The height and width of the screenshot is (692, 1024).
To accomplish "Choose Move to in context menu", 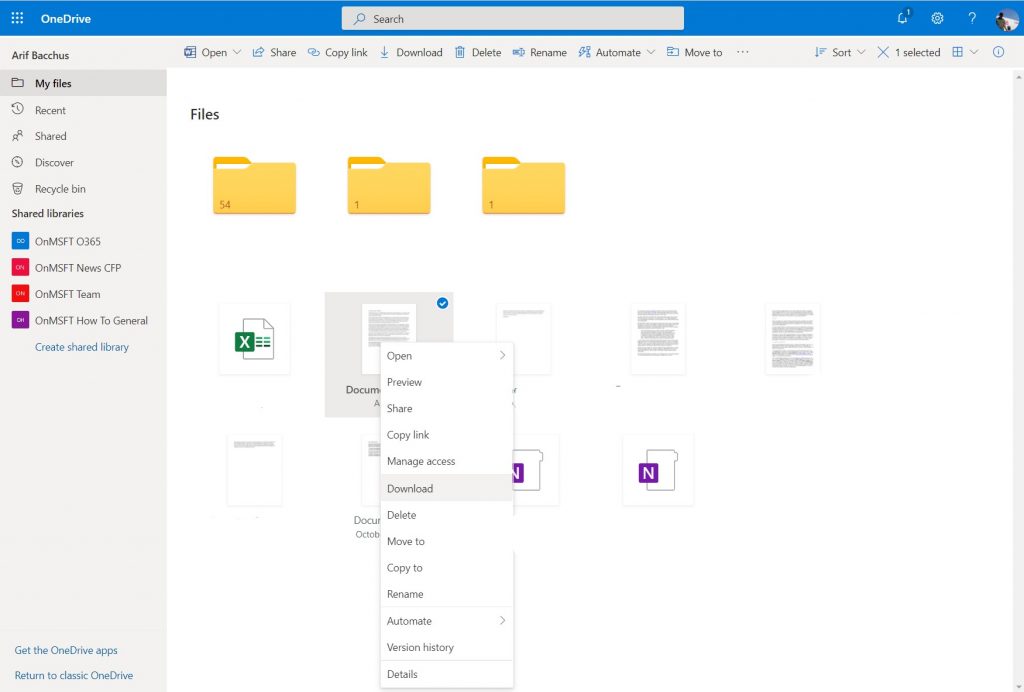I will point(447,541).
